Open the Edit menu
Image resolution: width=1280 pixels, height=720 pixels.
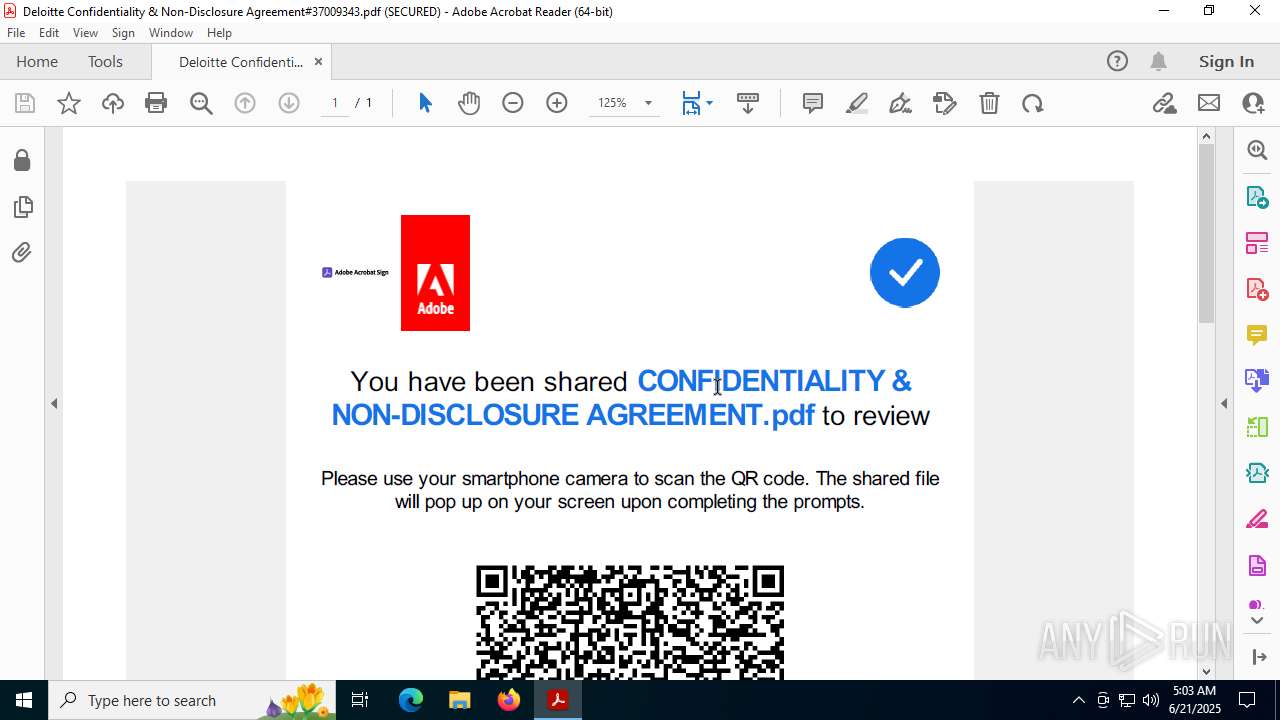49,33
